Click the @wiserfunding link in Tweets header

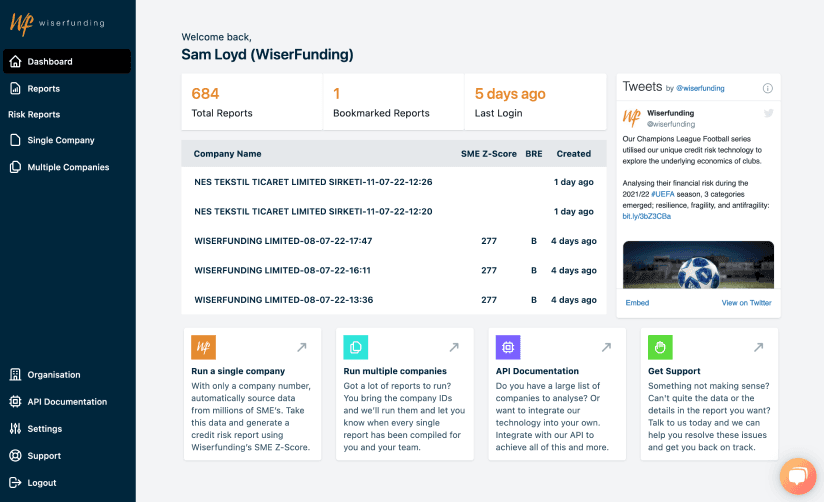point(700,88)
